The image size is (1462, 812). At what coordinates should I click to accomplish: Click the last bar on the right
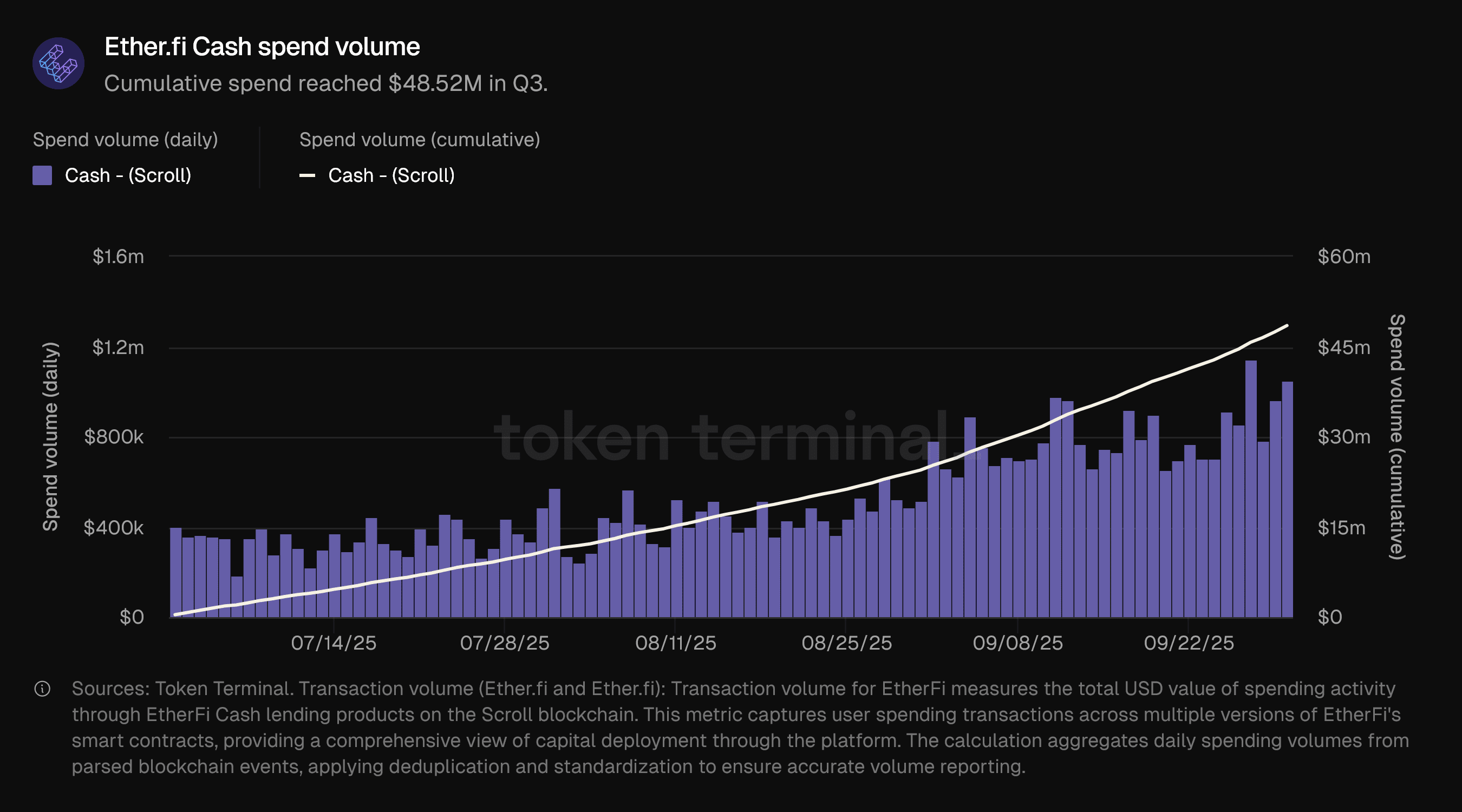(x=1287, y=499)
